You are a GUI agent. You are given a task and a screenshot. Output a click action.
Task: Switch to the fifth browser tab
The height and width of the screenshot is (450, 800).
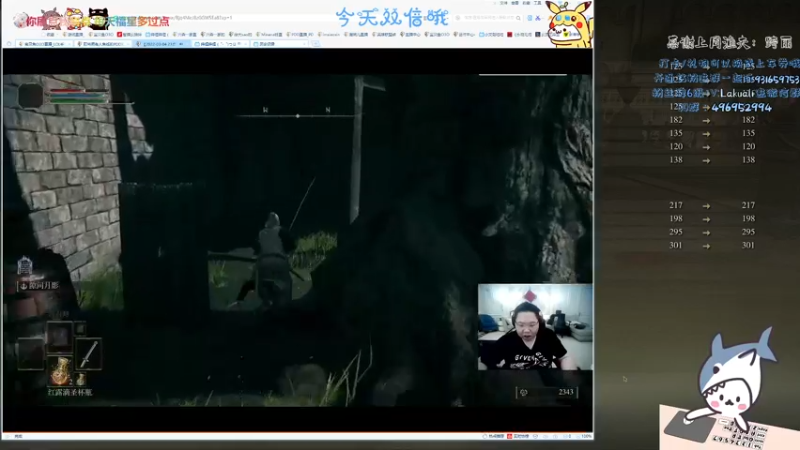click(x=281, y=44)
